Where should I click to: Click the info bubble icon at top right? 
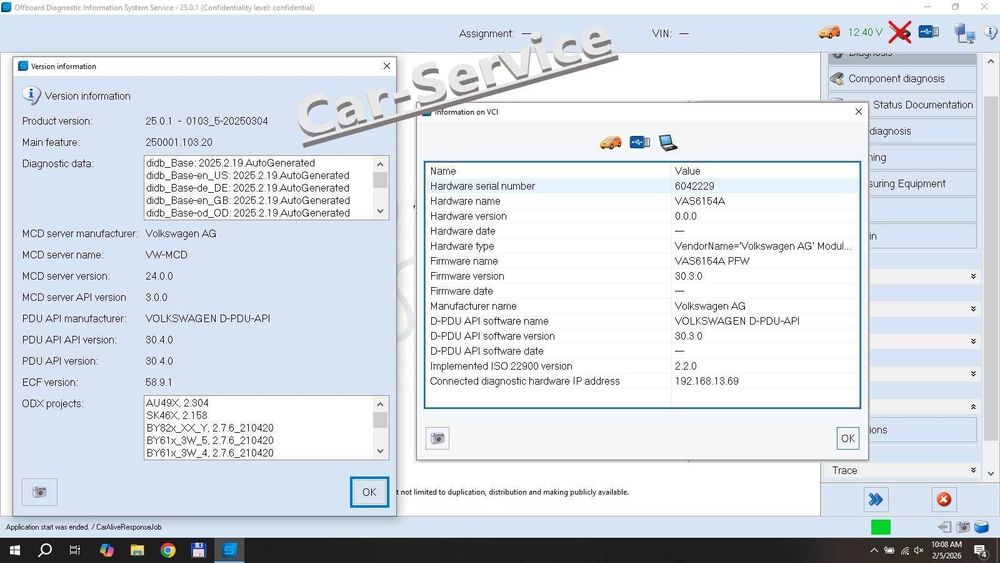coord(992,33)
